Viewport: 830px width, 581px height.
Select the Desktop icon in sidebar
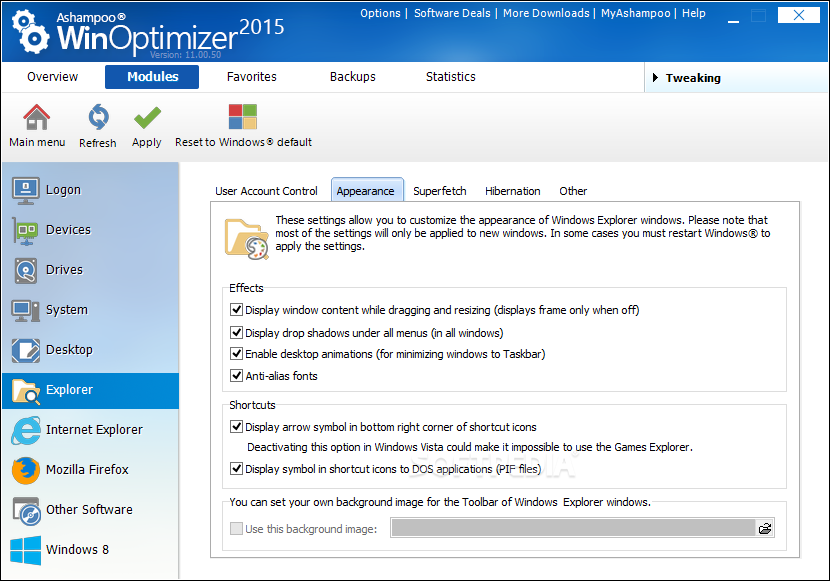pos(25,350)
